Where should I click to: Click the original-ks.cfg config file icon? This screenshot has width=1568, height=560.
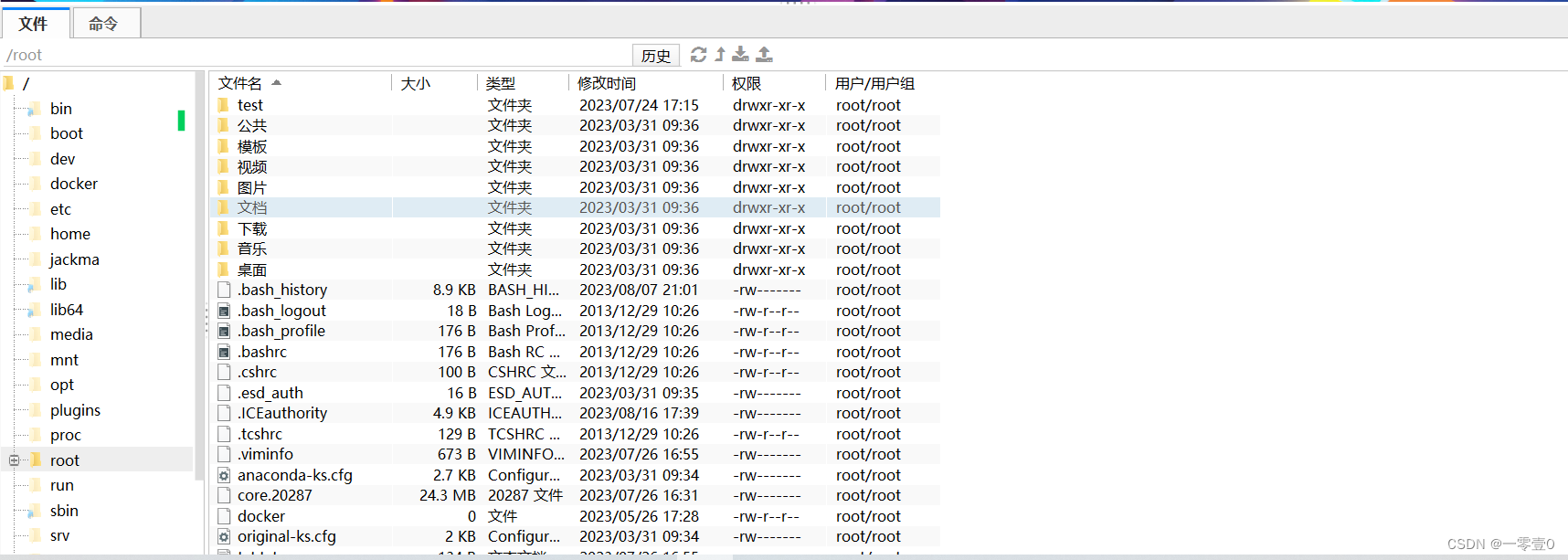pyautogui.click(x=224, y=536)
